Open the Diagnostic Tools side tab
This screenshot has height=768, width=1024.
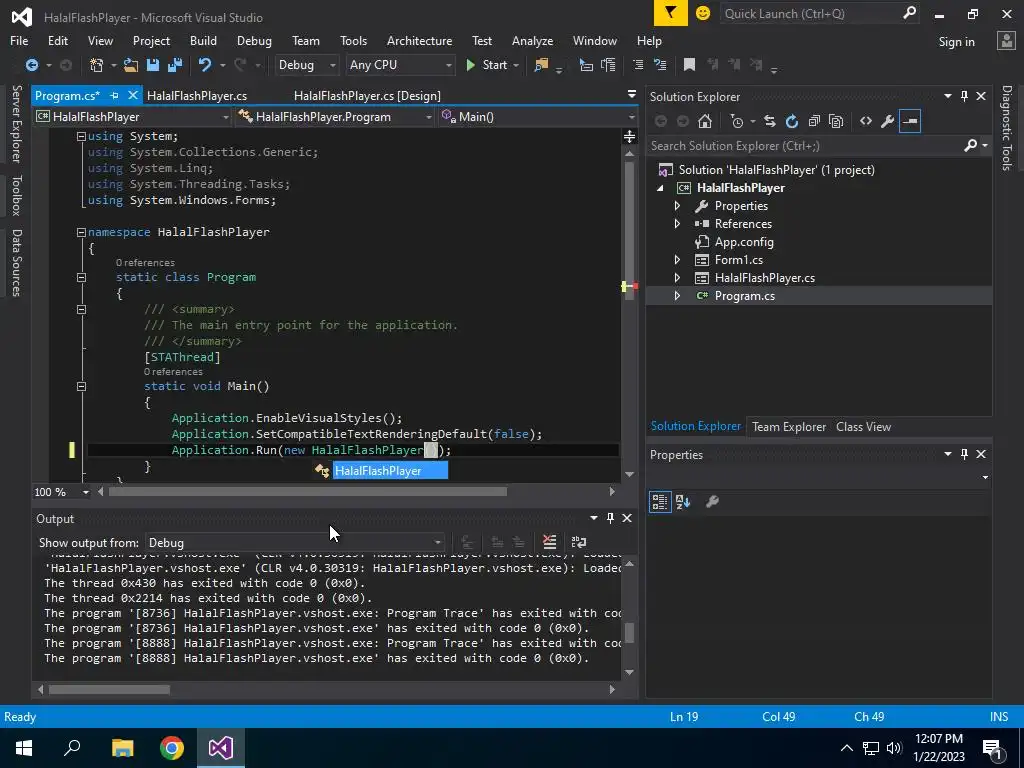point(1006,127)
